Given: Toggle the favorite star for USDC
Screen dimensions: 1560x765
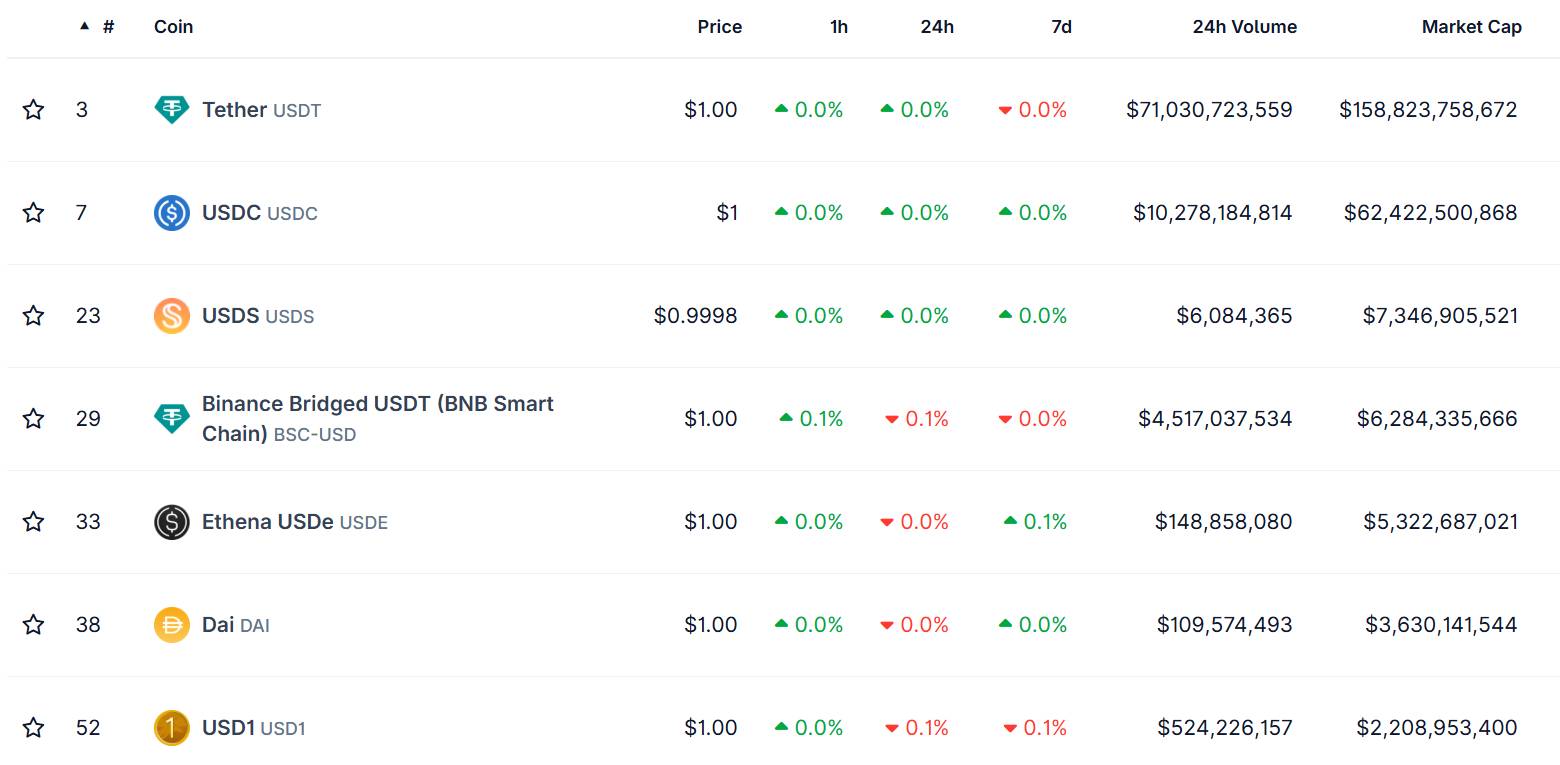Looking at the screenshot, I should coord(34,213).
